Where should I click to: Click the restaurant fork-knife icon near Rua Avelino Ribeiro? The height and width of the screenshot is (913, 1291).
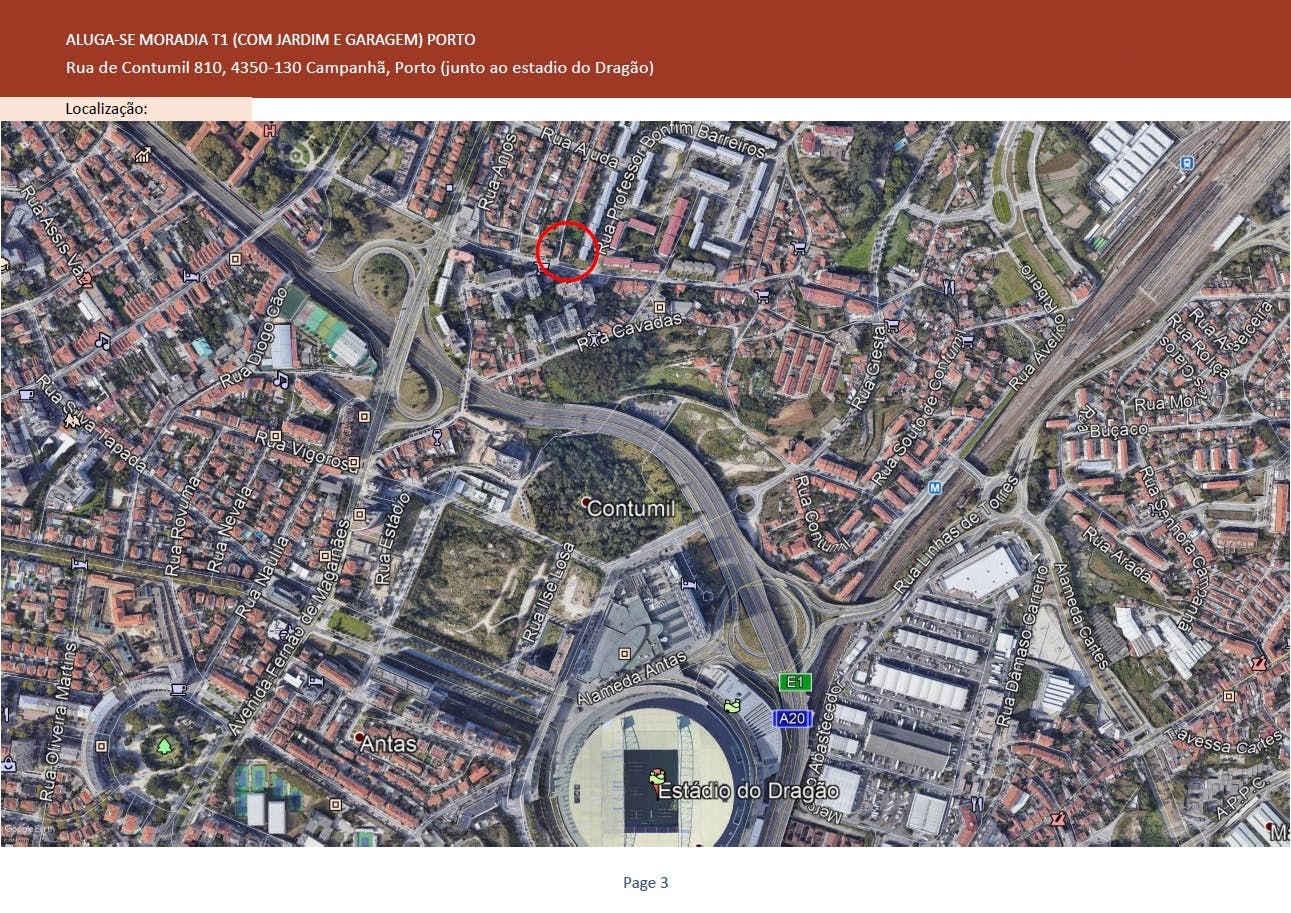click(948, 287)
